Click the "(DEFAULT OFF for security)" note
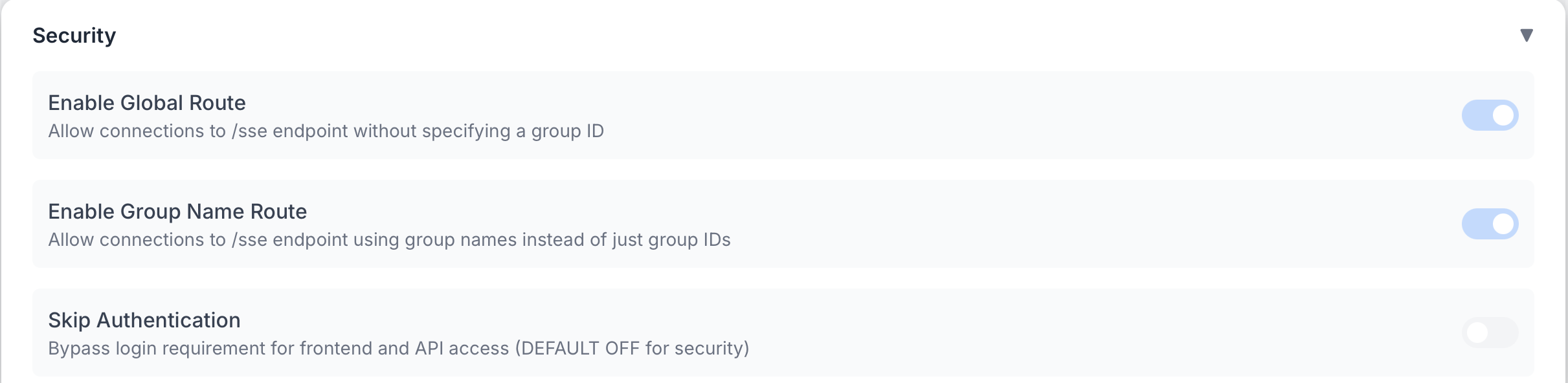The height and width of the screenshot is (383, 1568). (x=632, y=349)
